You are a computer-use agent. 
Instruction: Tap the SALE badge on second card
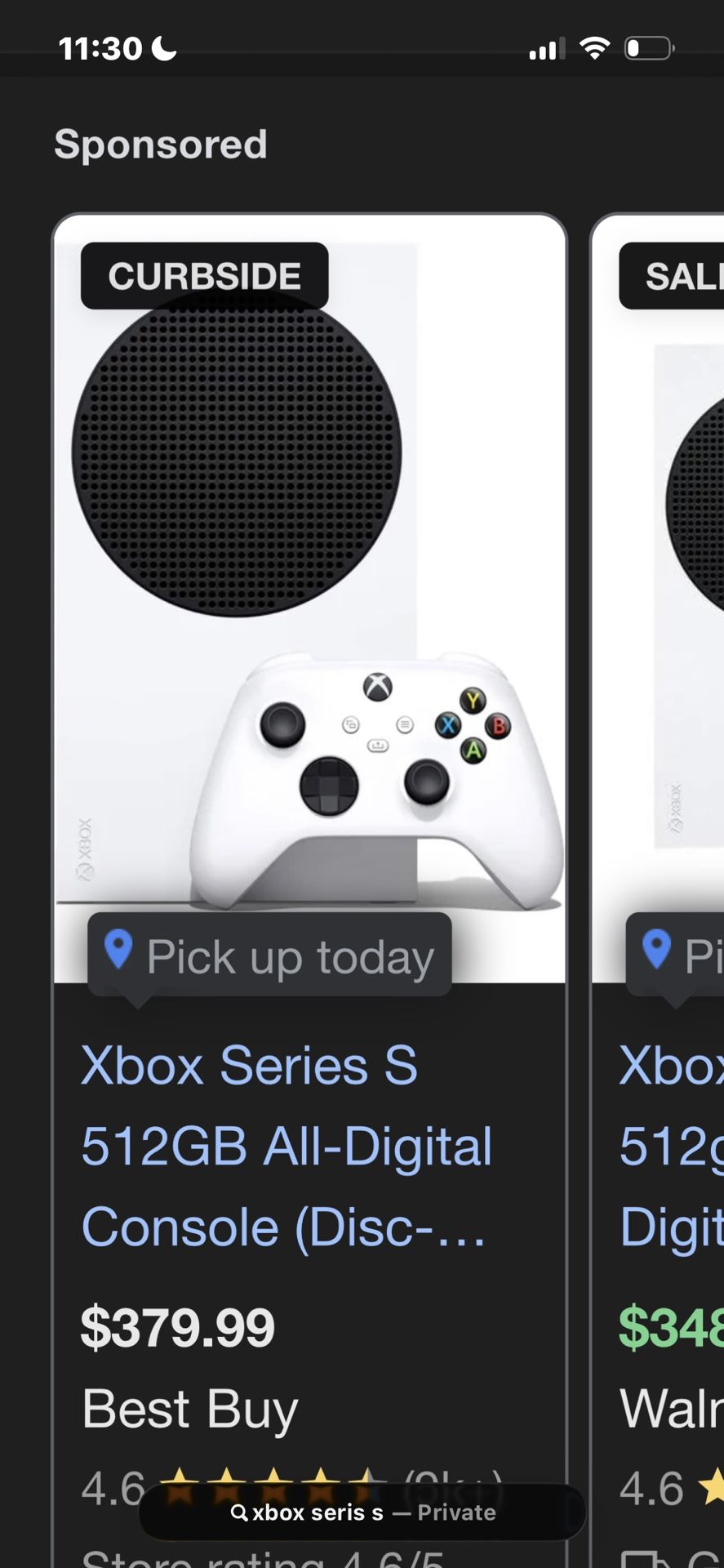[x=672, y=276]
